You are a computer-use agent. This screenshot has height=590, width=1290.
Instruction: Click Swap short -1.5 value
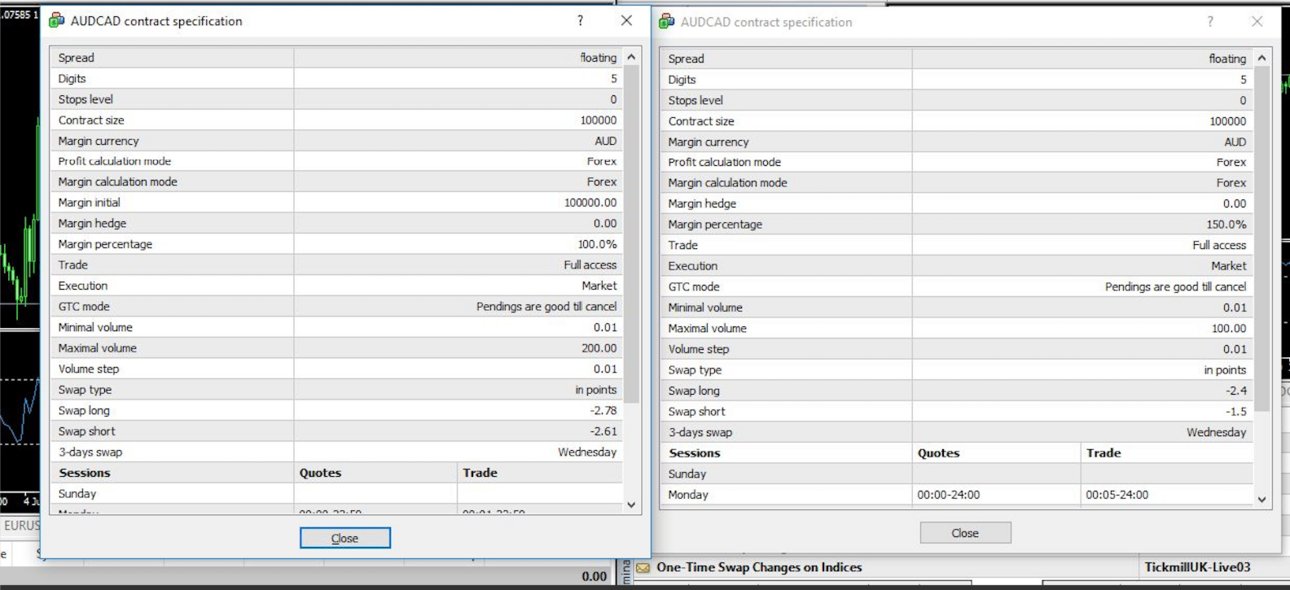click(x=1236, y=412)
